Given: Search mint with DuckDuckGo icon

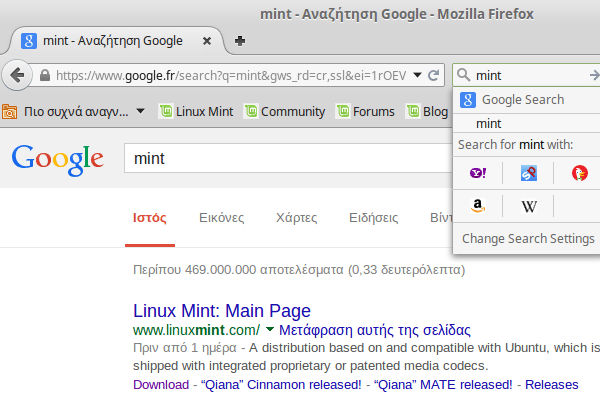Looking at the screenshot, I should pos(580,173).
